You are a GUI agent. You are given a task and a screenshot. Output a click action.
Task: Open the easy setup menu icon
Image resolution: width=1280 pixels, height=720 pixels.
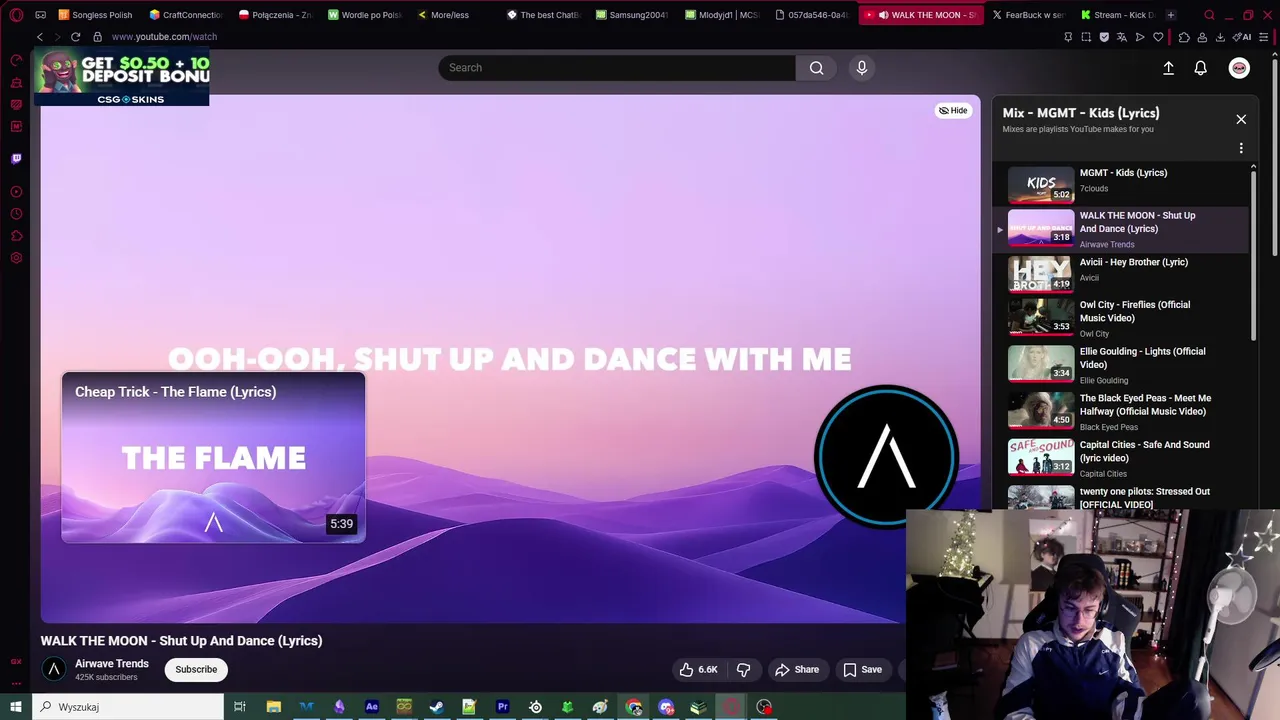pos(1263,37)
